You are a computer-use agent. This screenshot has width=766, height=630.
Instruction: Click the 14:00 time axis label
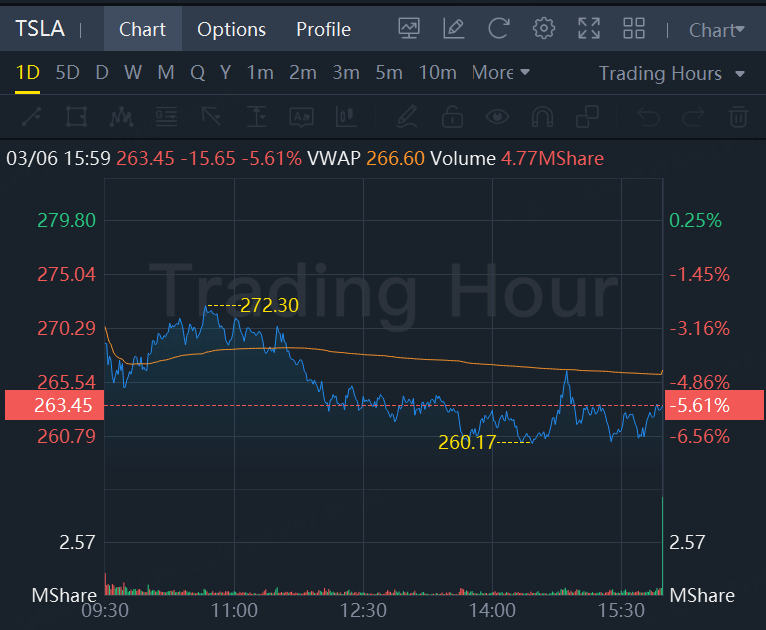click(x=492, y=610)
